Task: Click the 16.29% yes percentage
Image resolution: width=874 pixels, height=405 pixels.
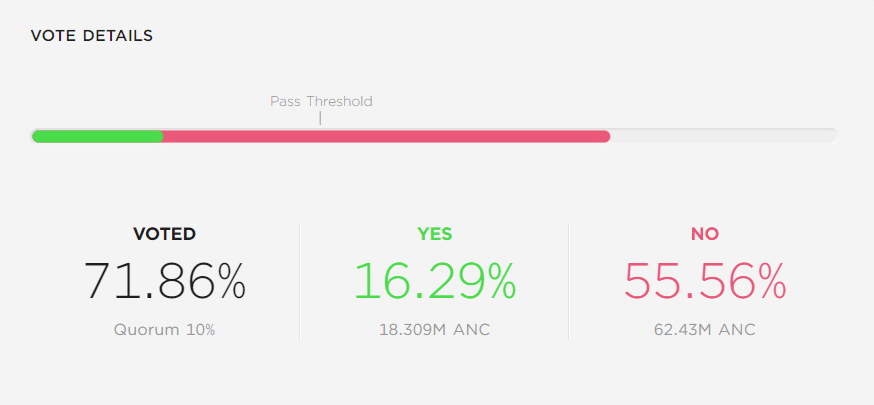Action: (x=434, y=281)
